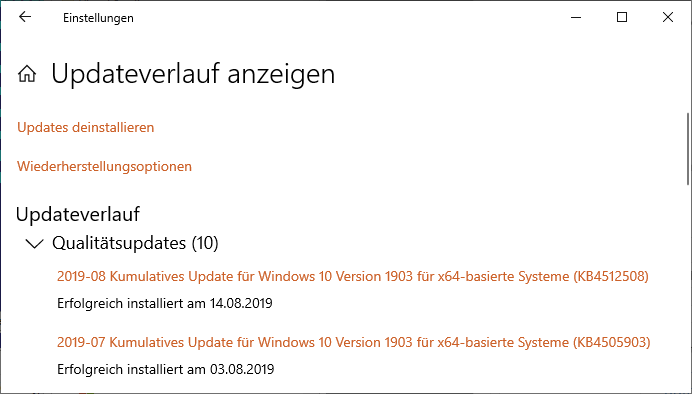The height and width of the screenshot is (394, 692).
Task: Click the Qualitätsupdates (10) group label
Action: click(135, 243)
